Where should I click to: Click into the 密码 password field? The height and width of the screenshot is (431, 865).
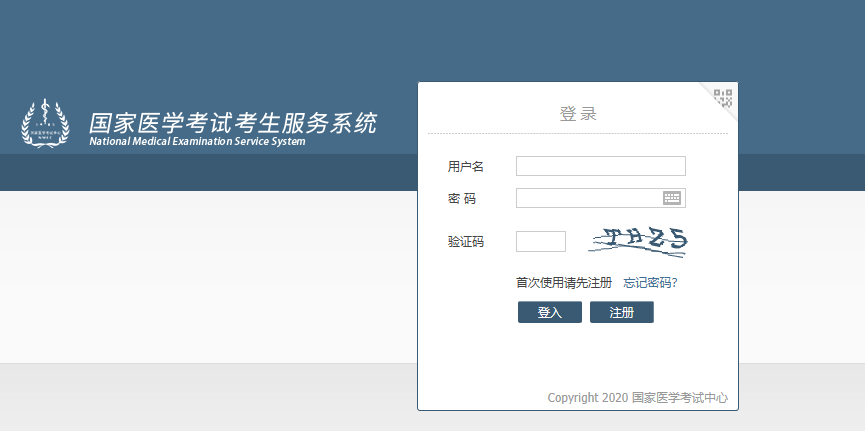[x=588, y=198]
